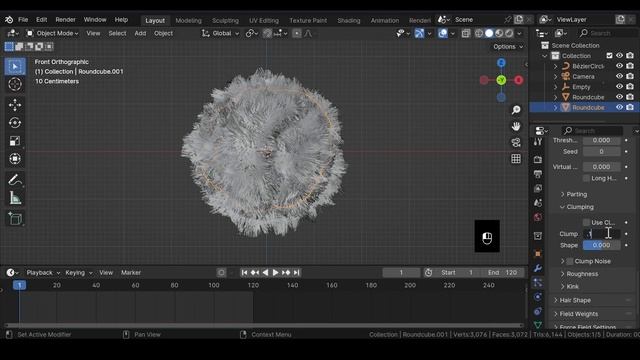The width and height of the screenshot is (640, 360).
Task: Open the viewport Options dropdown
Action: pos(508,47)
